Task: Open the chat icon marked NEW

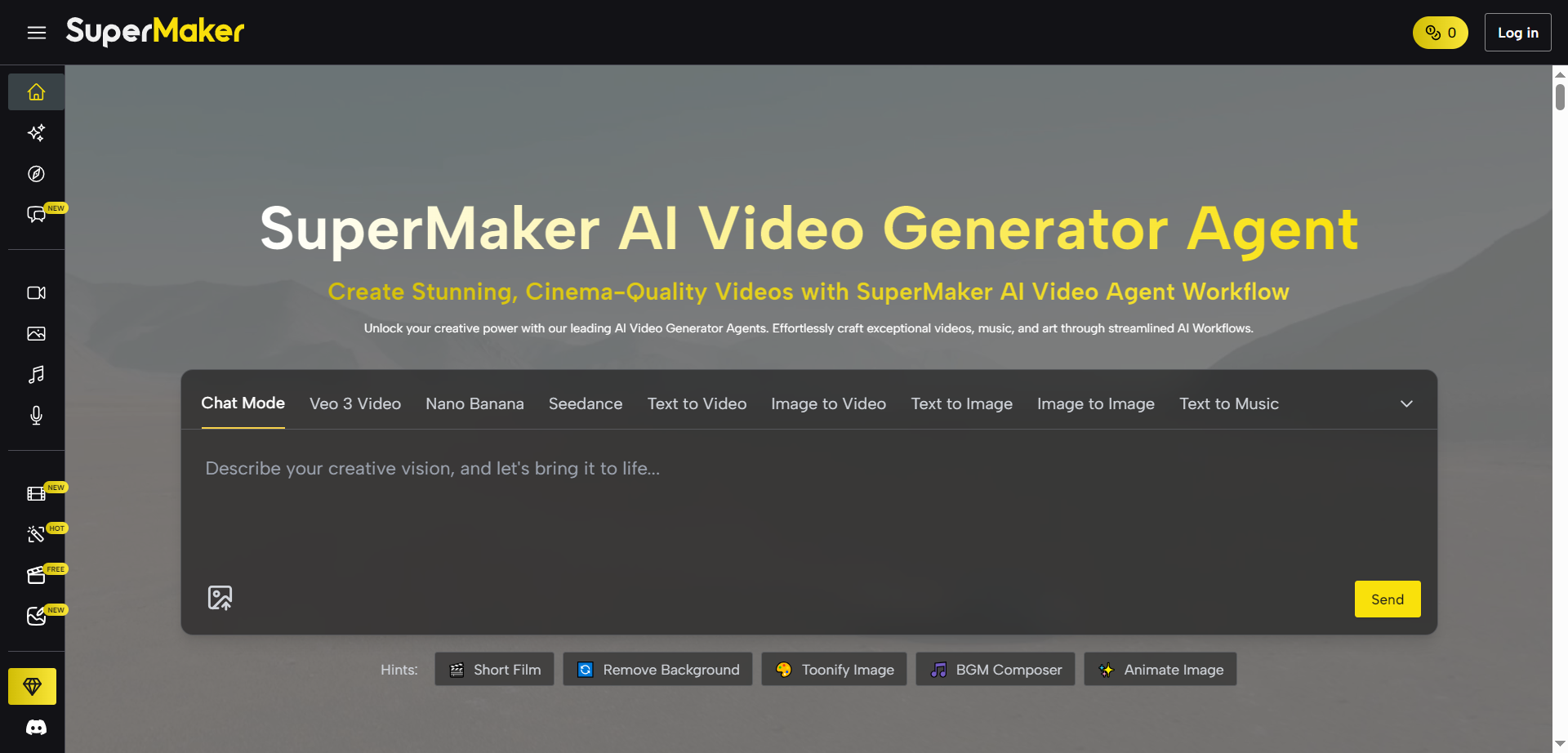Action: [36, 214]
